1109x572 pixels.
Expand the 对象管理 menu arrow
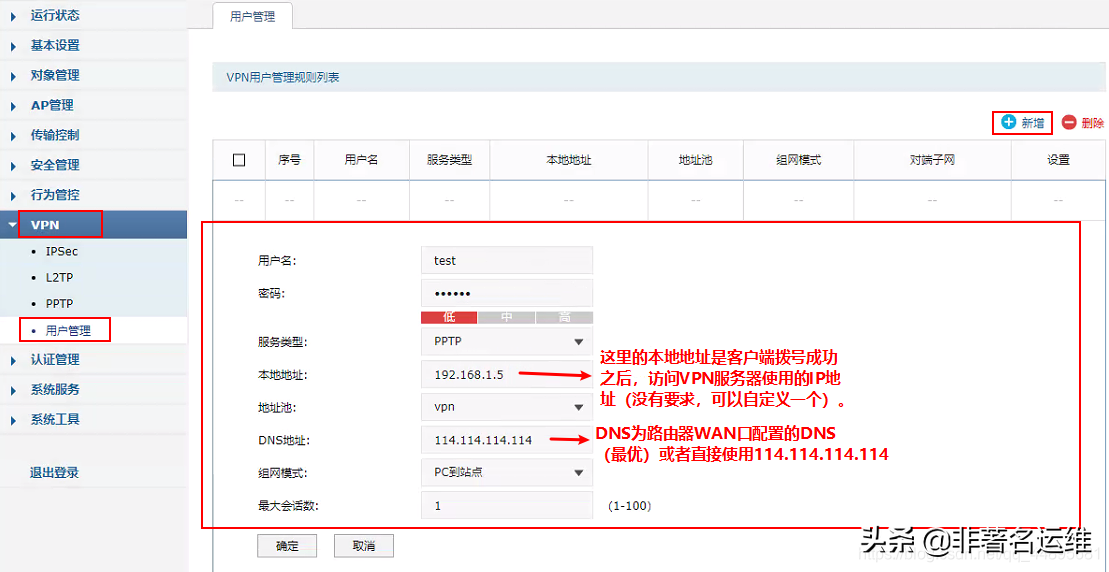tap(13, 76)
